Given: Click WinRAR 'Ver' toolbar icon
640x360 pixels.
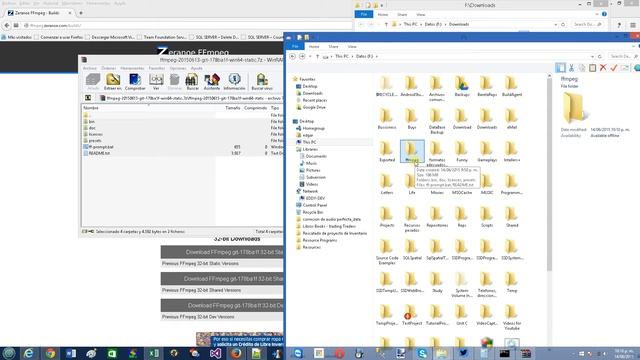Looking at the screenshot, I should [x=156, y=81].
